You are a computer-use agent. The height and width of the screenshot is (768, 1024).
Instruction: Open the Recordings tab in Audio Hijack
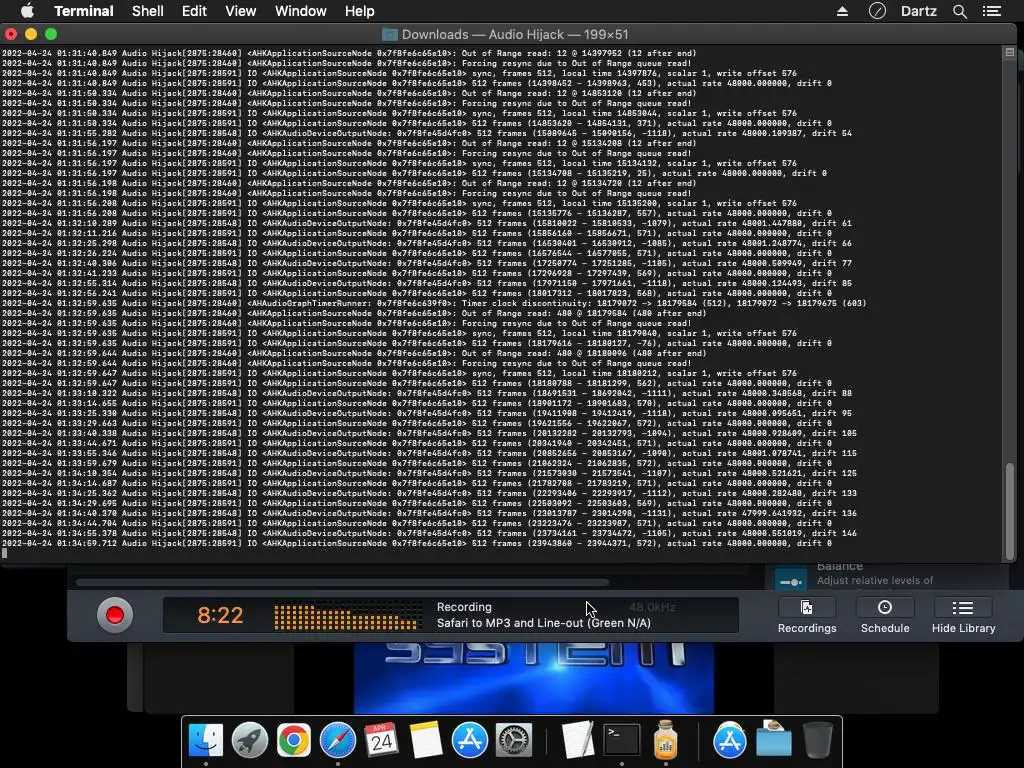[807, 616]
